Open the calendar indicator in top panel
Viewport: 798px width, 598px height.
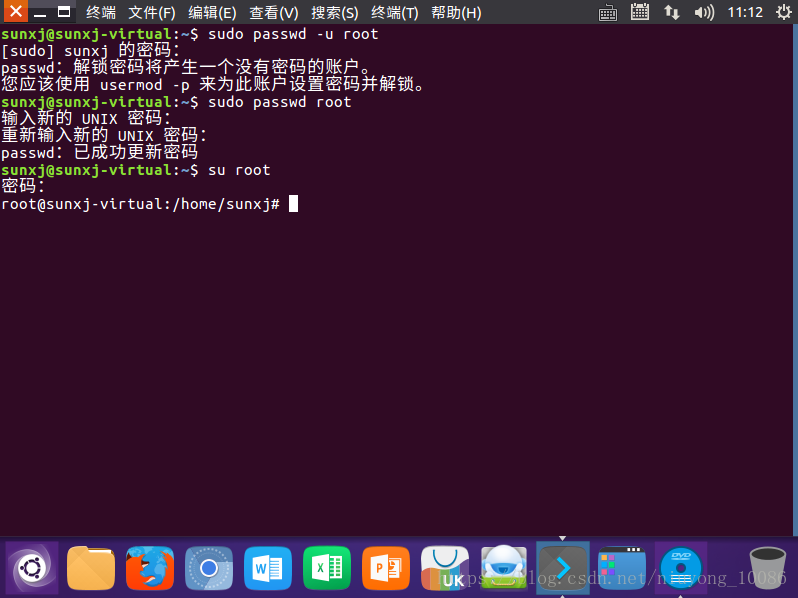(x=640, y=12)
